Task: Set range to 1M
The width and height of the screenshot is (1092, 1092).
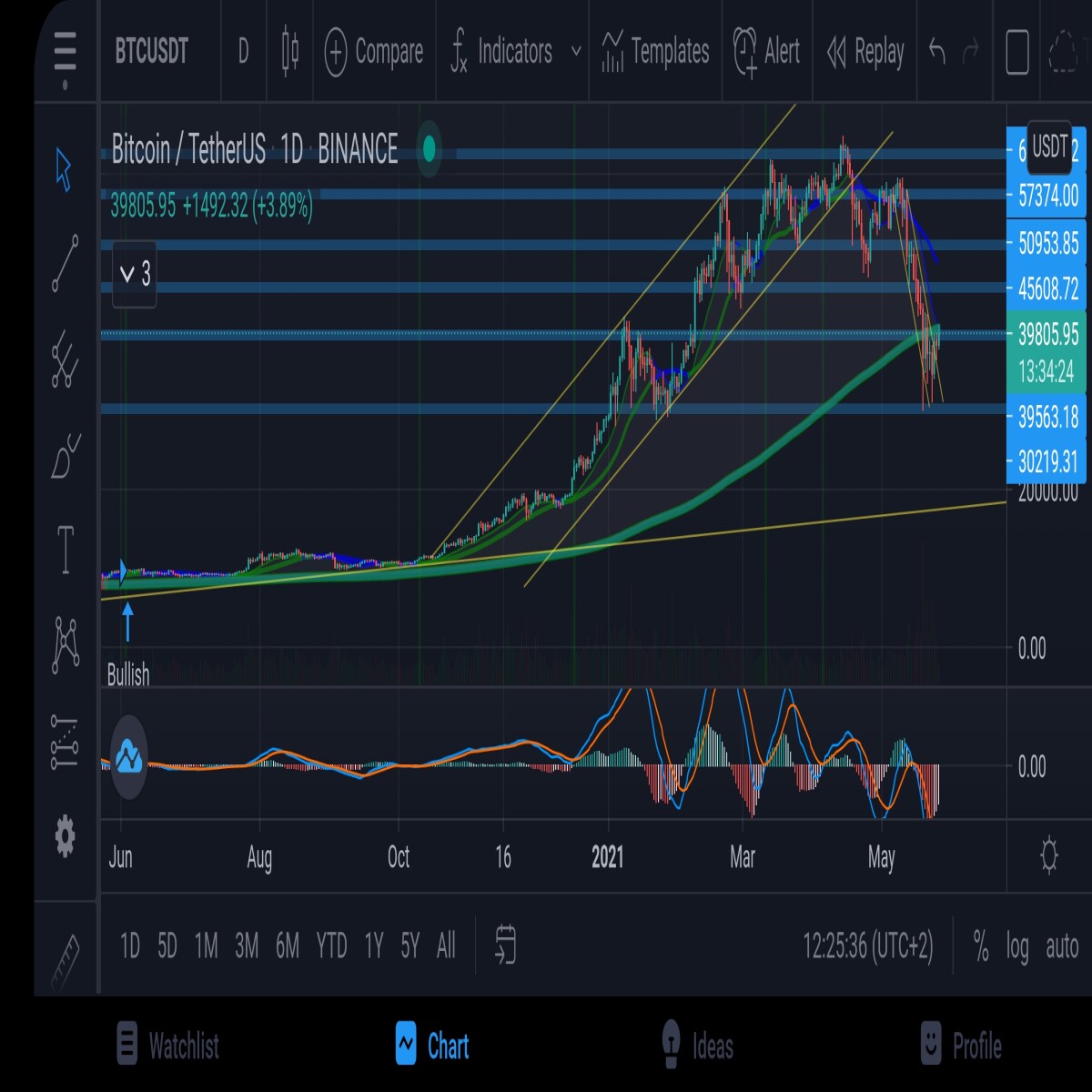Action: pos(207,946)
